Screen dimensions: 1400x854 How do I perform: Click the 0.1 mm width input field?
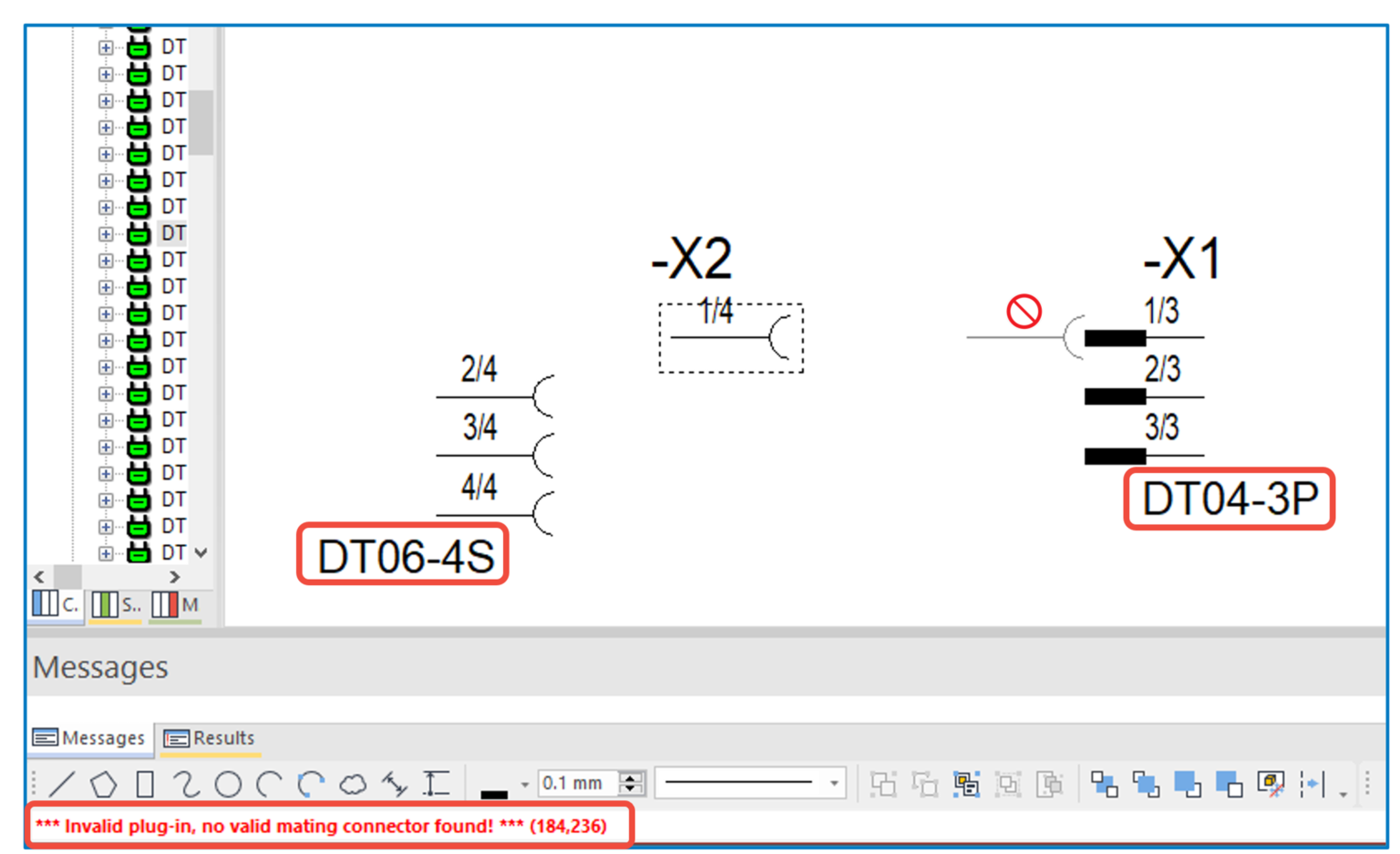[x=574, y=783]
